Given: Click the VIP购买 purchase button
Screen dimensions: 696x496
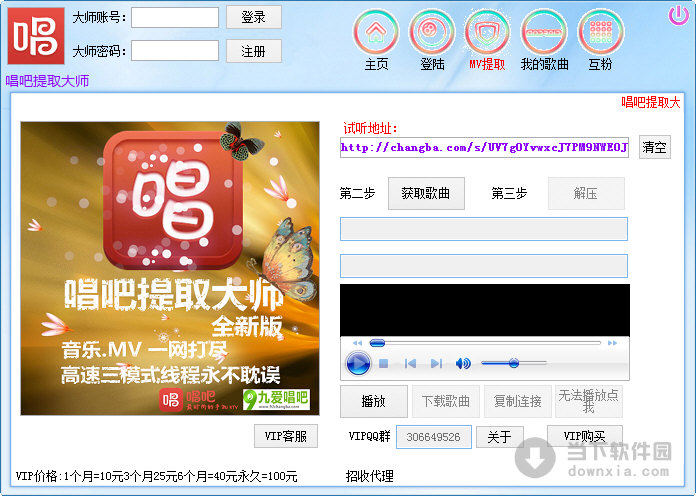Looking at the screenshot, I should coord(585,436).
